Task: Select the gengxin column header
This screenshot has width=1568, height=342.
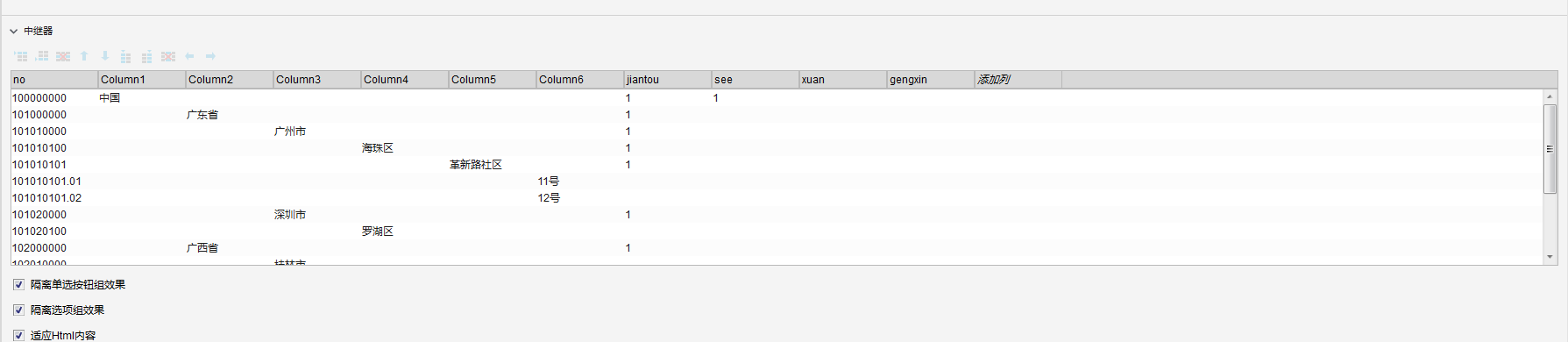Action: pyautogui.click(x=931, y=80)
